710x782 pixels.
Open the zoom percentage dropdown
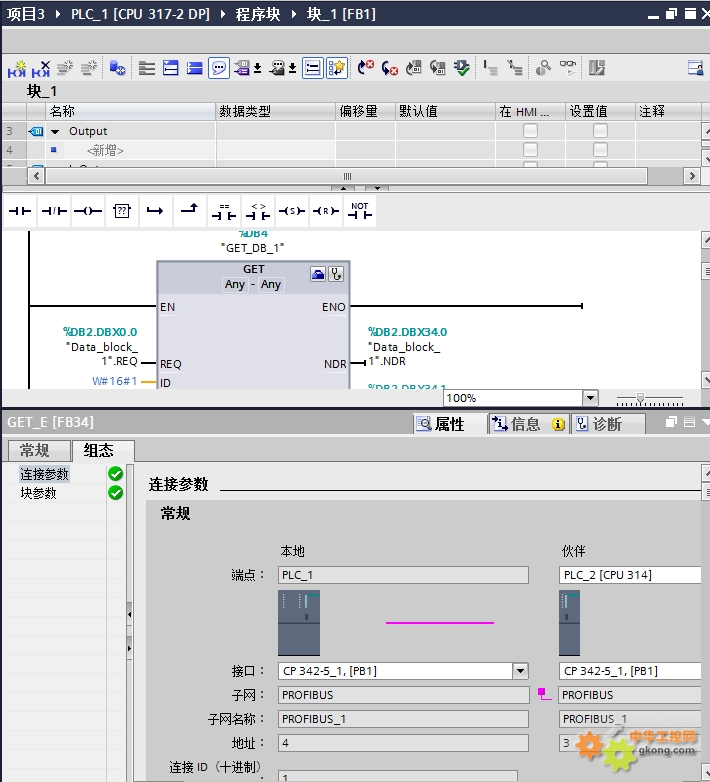[x=590, y=398]
